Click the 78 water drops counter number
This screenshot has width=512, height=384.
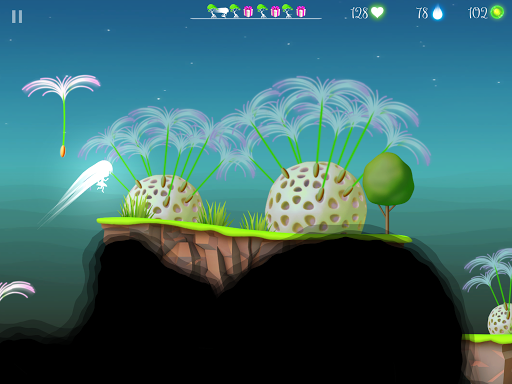coord(422,13)
